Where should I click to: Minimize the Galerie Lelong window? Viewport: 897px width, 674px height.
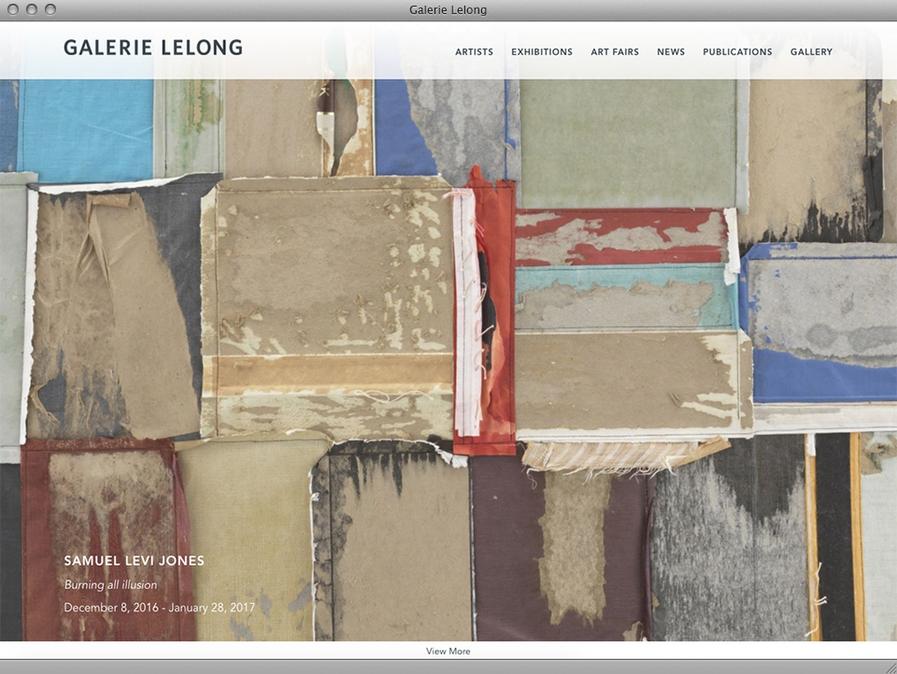point(32,10)
